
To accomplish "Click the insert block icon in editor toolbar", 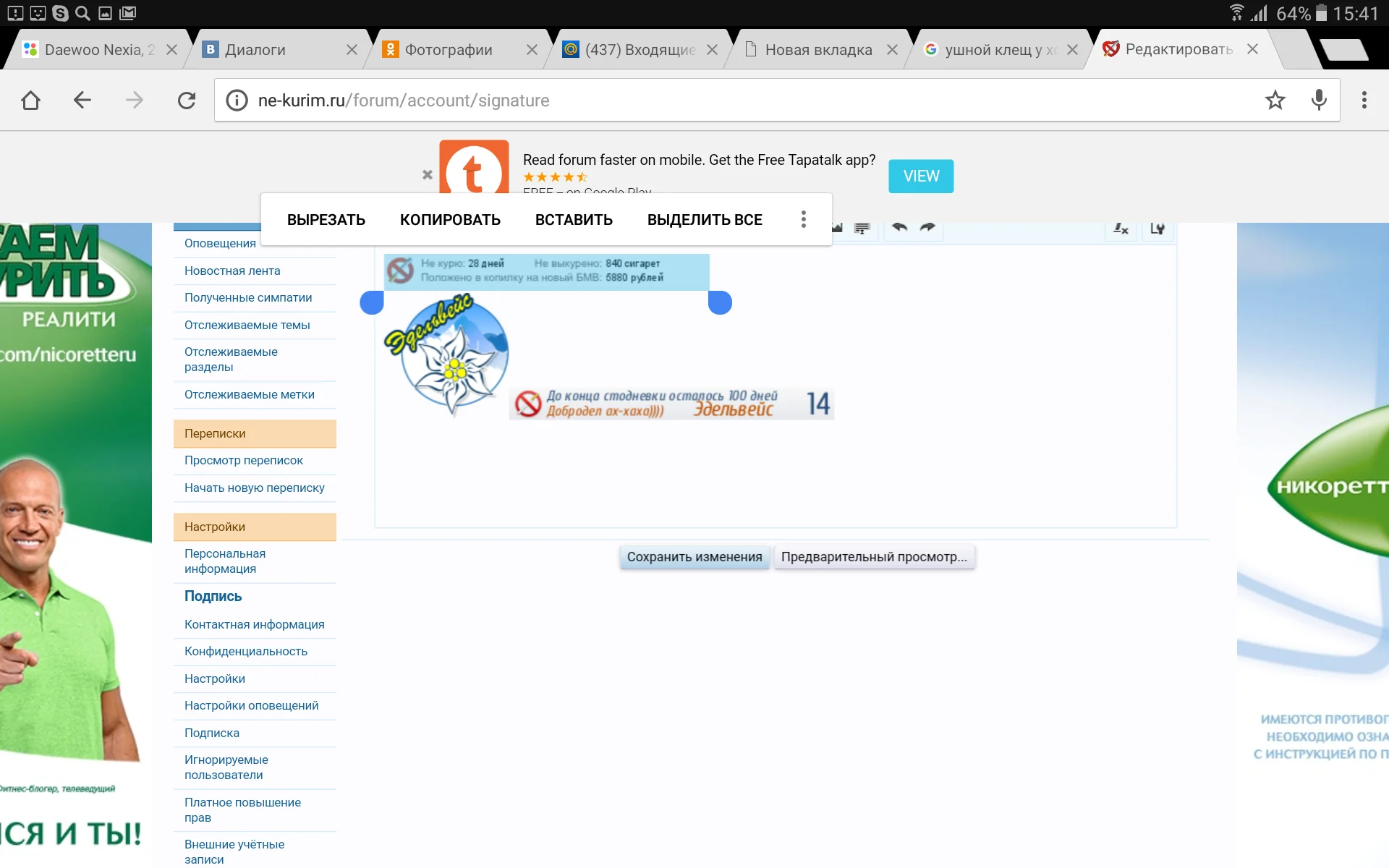I will point(861,229).
